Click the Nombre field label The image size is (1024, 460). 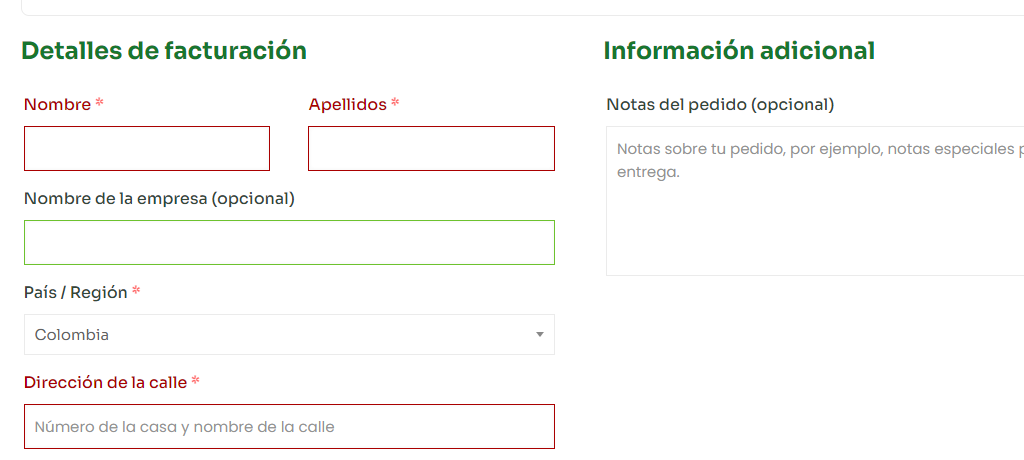click(57, 104)
